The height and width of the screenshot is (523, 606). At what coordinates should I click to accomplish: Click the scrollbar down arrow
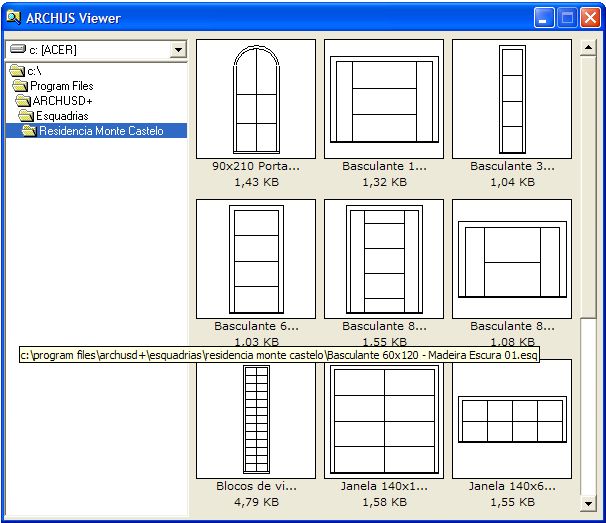588,503
